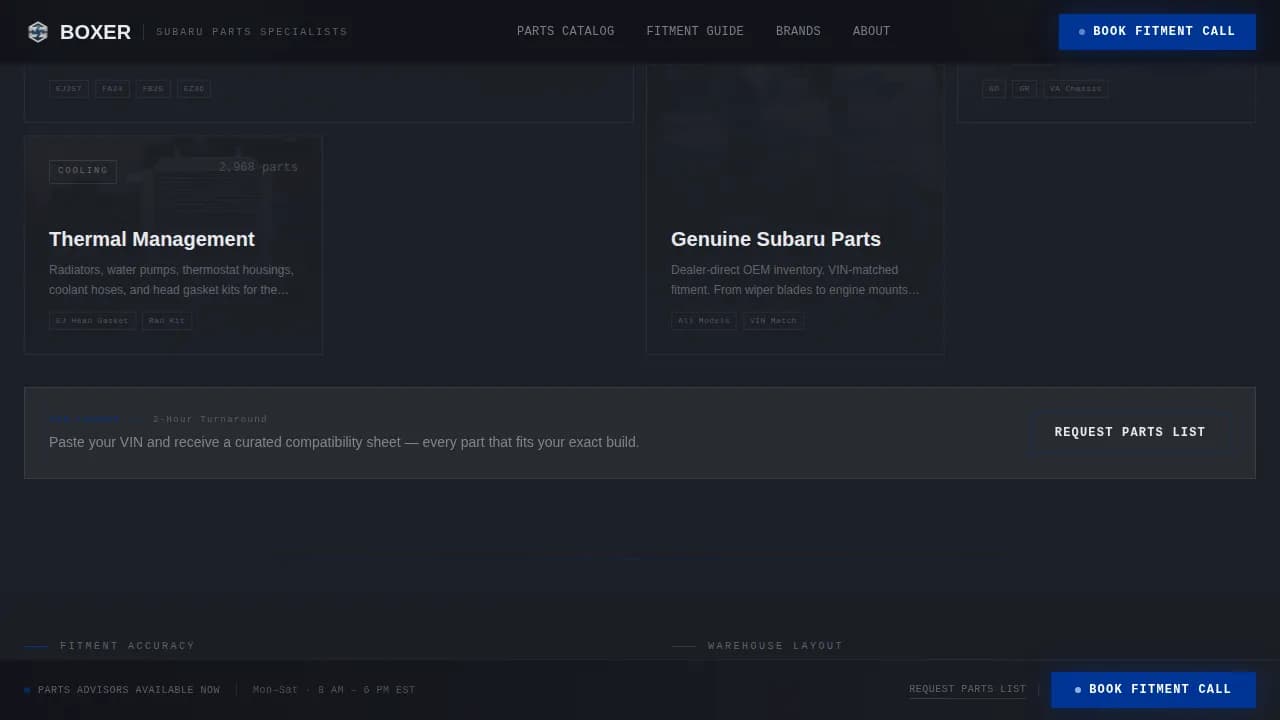This screenshot has width=1280, height=720.
Task: Open the Parts Catalog menu
Action: pos(565,31)
